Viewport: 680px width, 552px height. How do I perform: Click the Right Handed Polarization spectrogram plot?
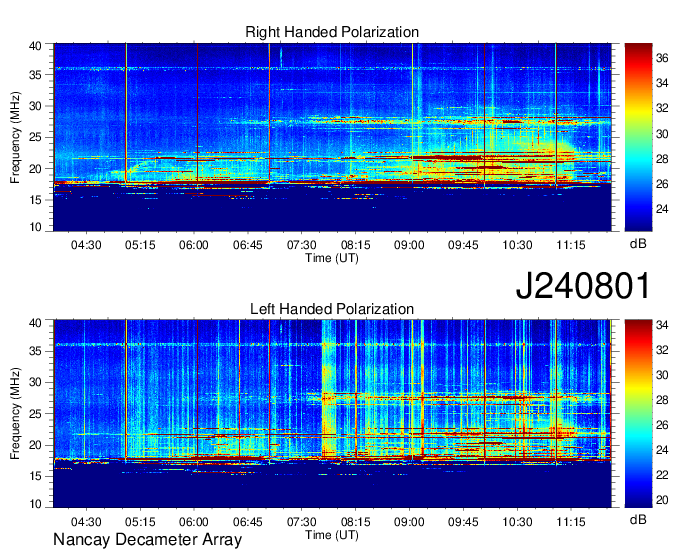click(x=332, y=137)
